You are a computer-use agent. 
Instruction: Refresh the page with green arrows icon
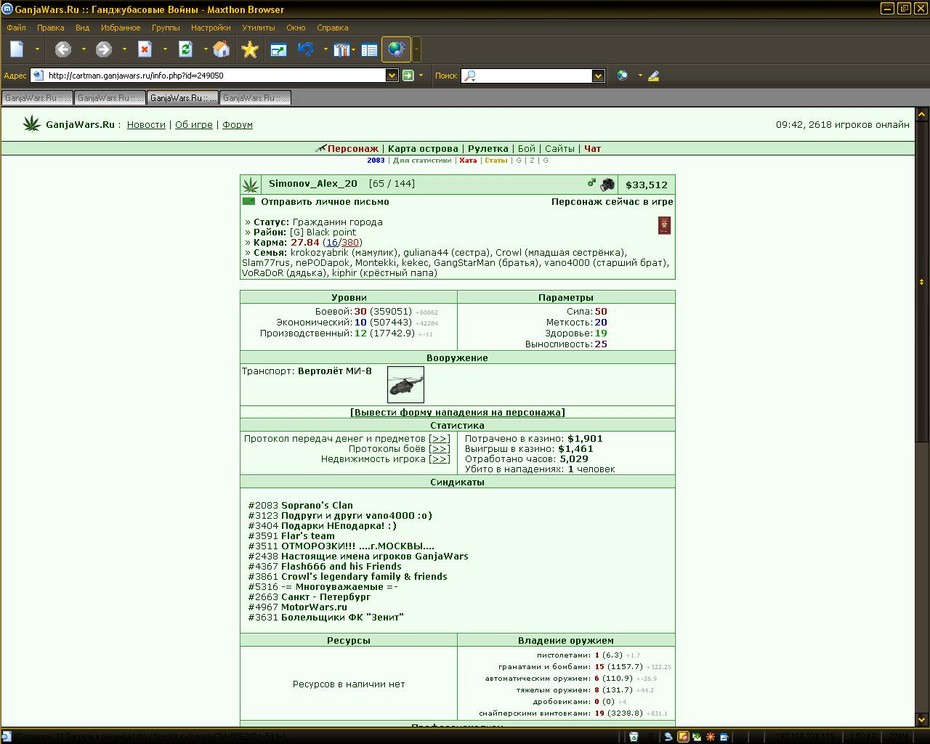click(186, 49)
